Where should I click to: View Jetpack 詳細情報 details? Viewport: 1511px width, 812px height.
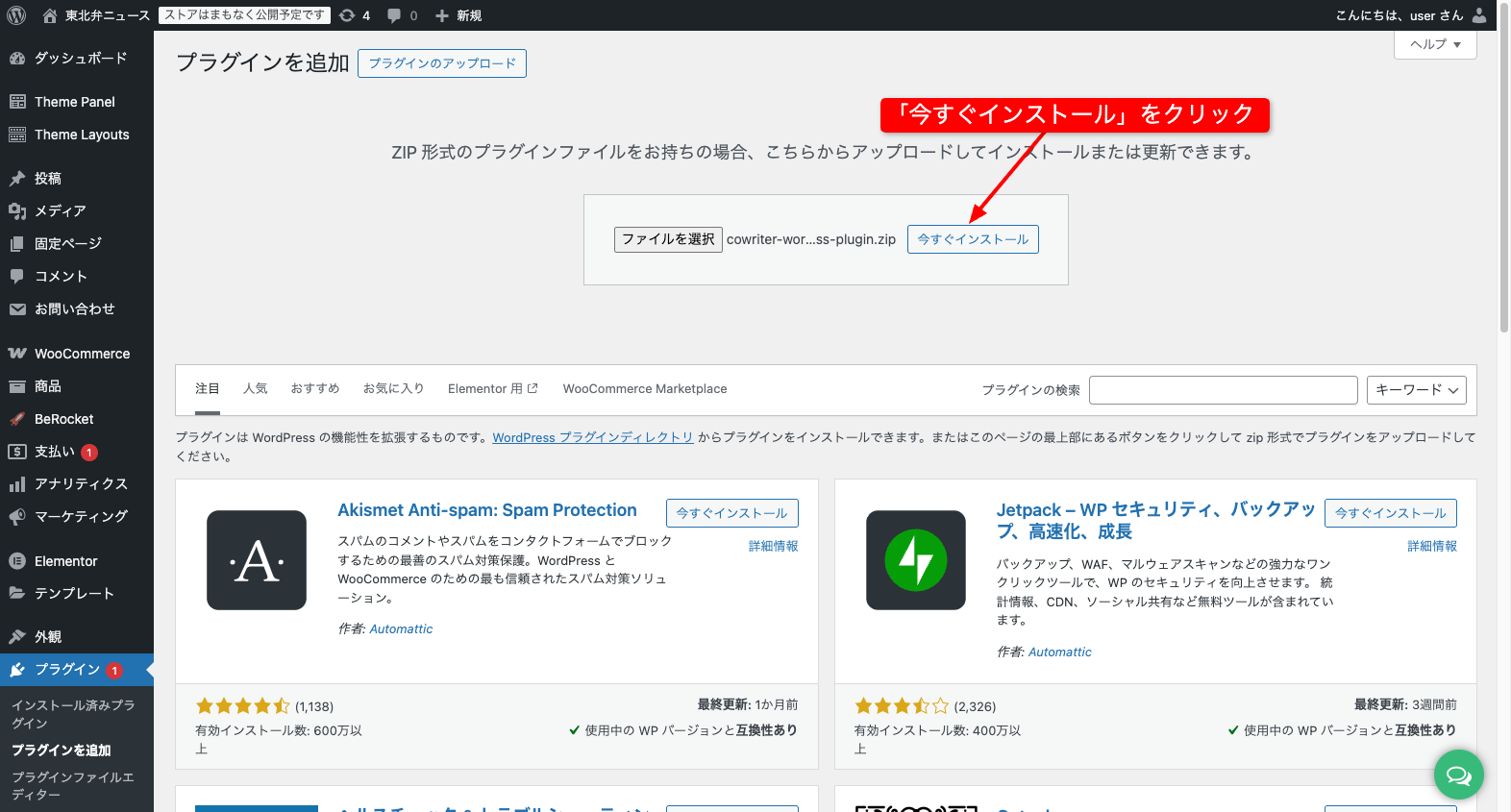1432,546
